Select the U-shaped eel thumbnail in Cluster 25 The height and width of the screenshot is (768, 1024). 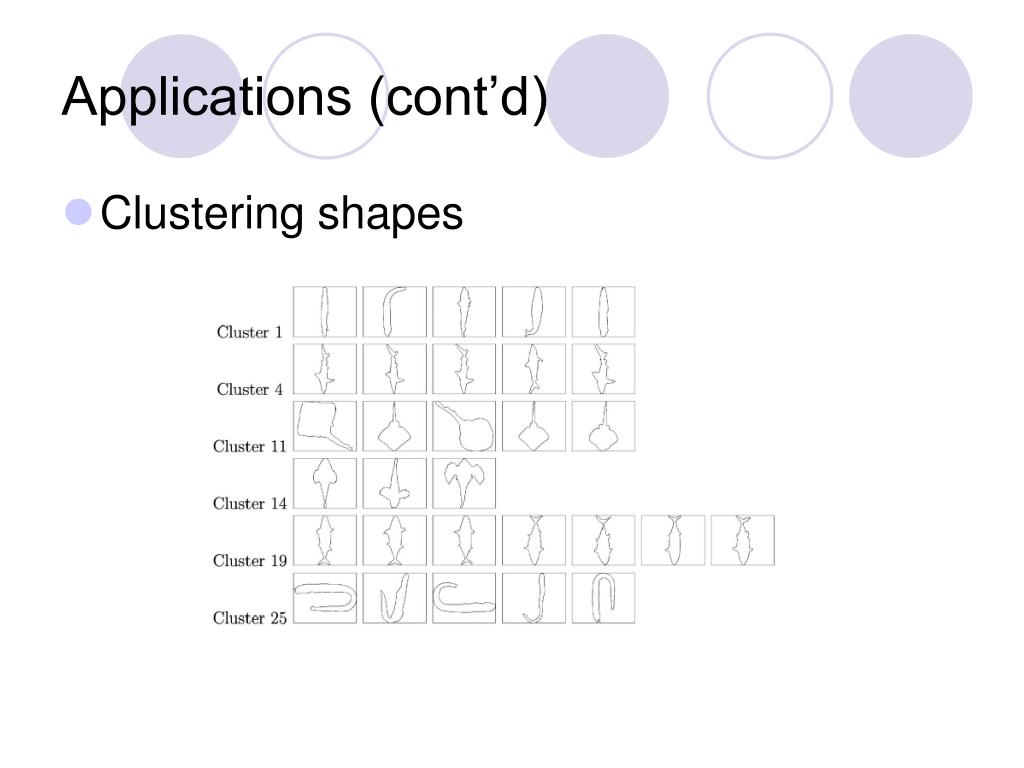325,598
